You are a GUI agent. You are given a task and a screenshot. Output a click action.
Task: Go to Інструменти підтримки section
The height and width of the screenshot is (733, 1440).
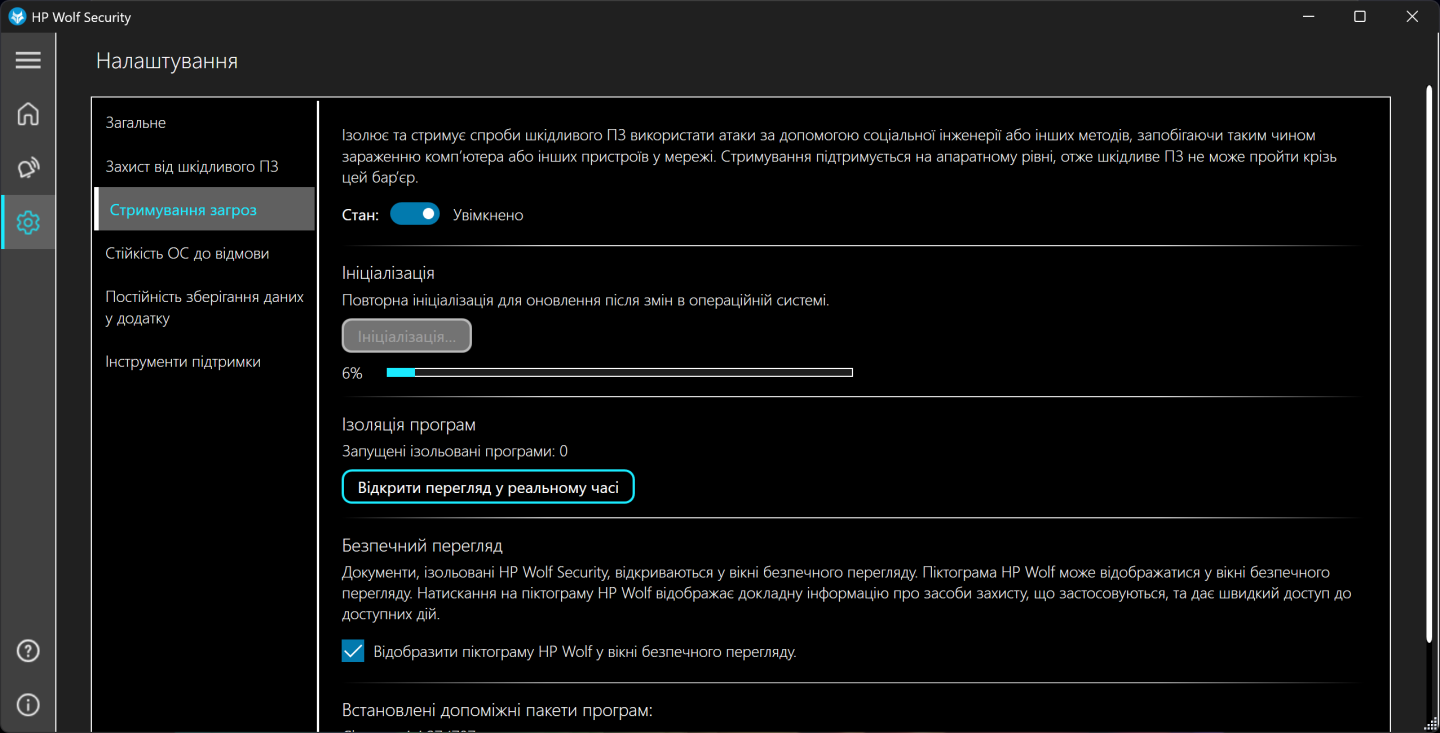(x=183, y=361)
